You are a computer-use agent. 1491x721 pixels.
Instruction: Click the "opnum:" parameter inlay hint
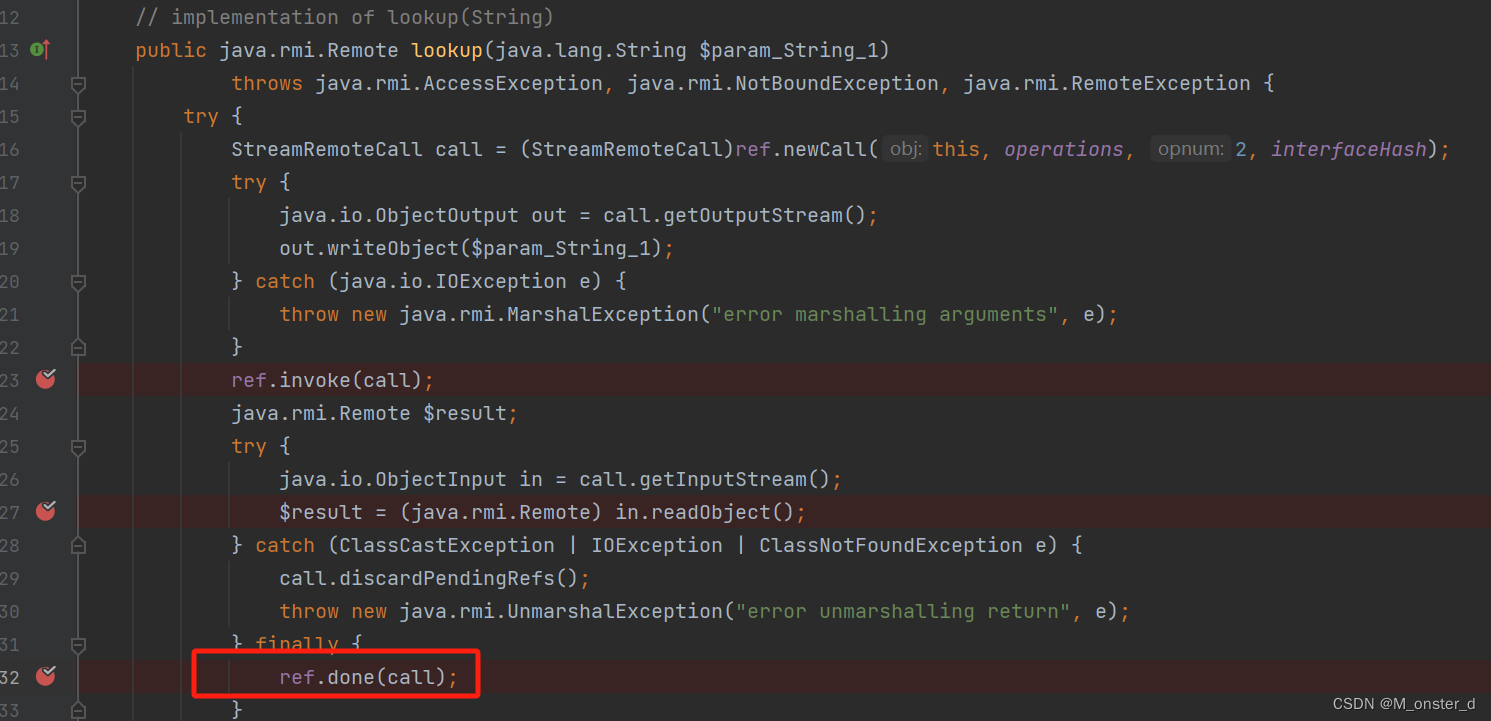(1190, 149)
